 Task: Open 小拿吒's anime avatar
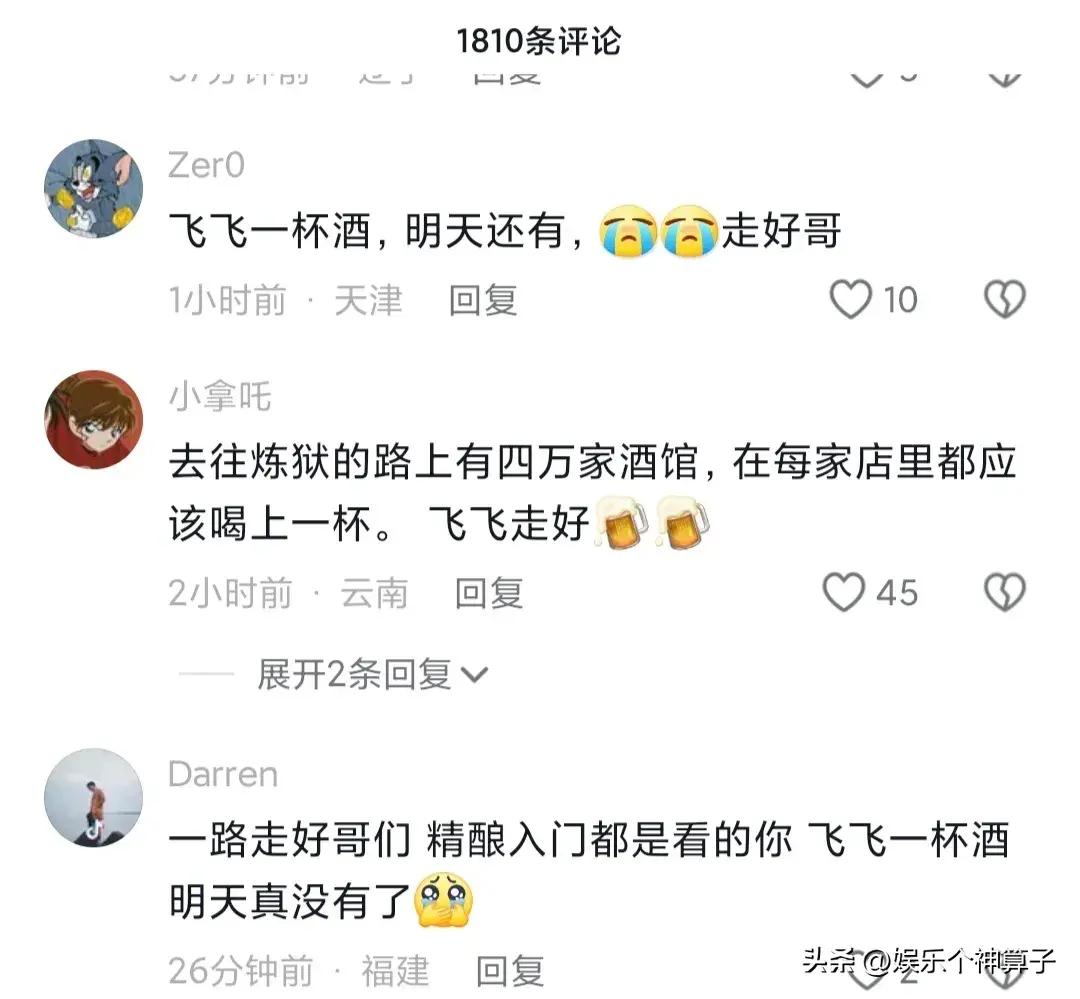coord(94,420)
